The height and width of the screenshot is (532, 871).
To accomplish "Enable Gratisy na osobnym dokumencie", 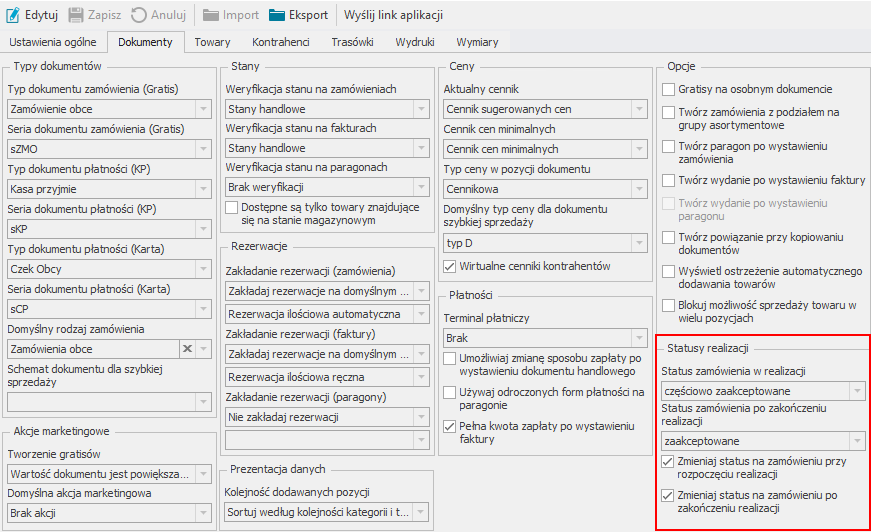I will click(668, 89).
